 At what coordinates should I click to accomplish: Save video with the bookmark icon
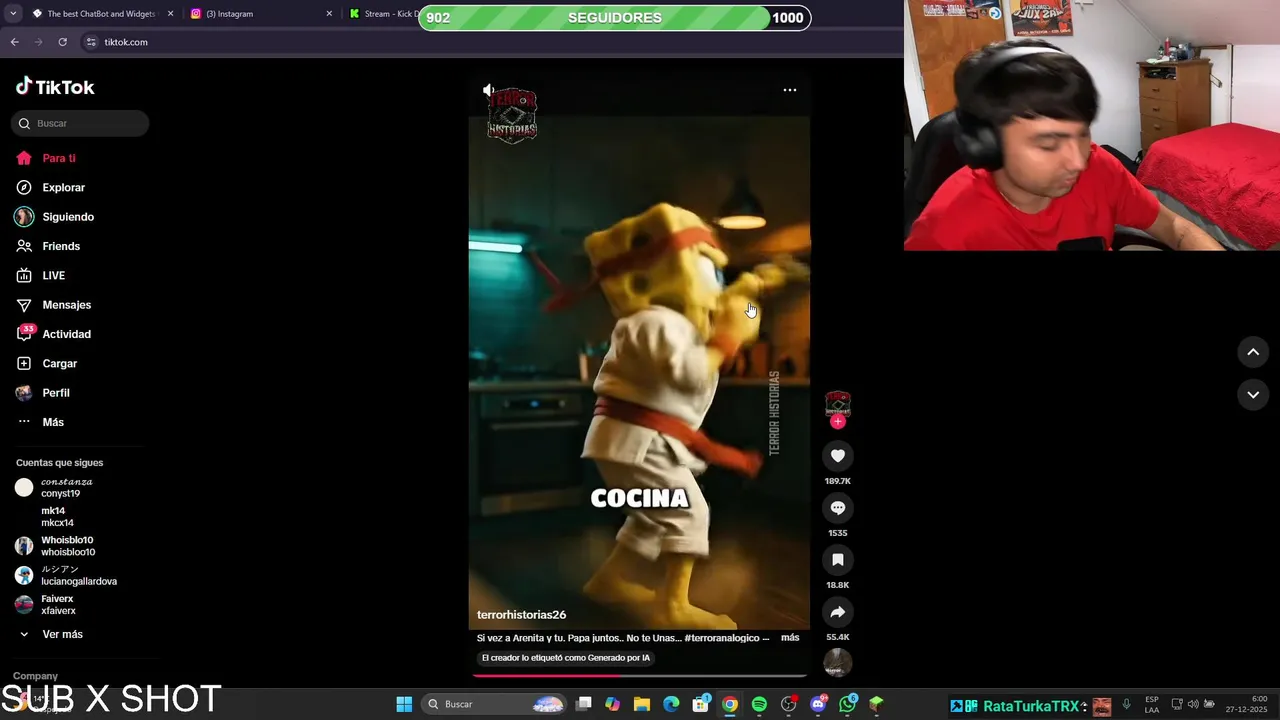[838, 560]
